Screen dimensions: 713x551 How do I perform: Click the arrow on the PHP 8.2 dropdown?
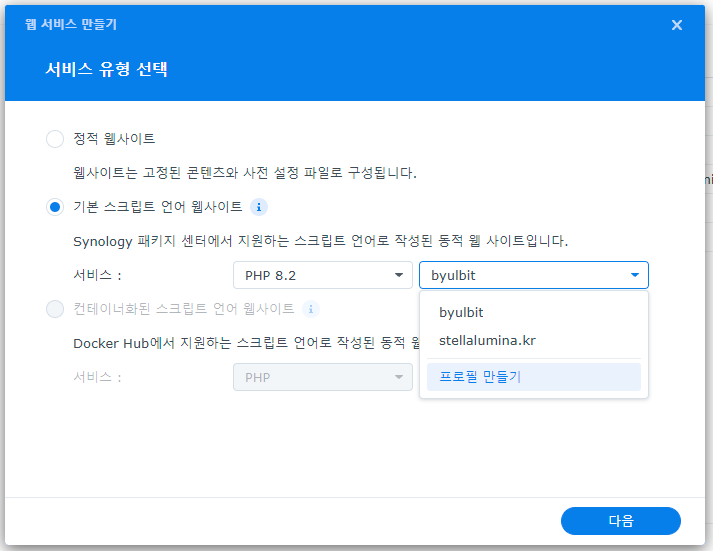click(x=399, y=275)
